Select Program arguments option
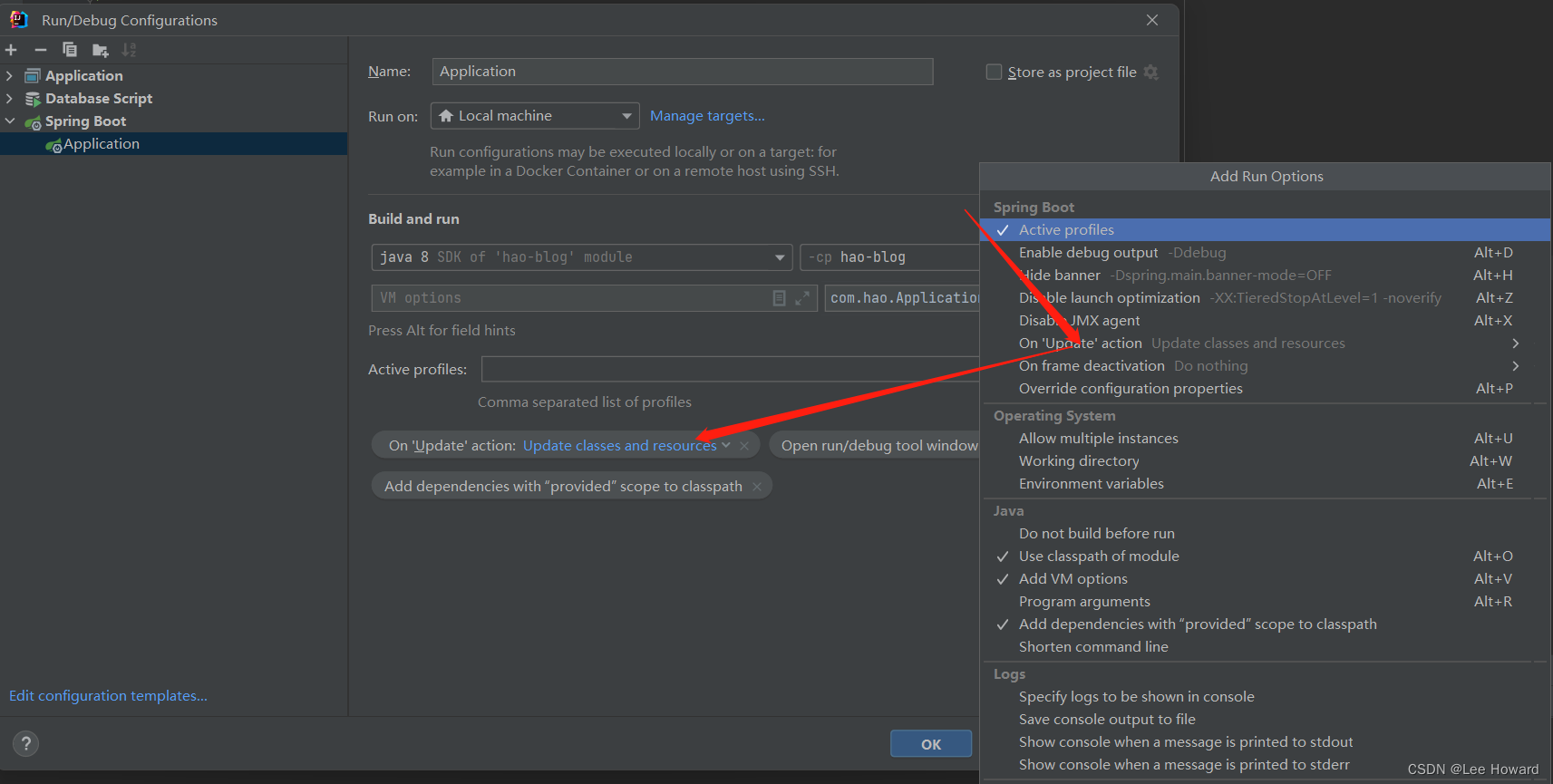1553x784 pixels. click(x=1266, y=602)
